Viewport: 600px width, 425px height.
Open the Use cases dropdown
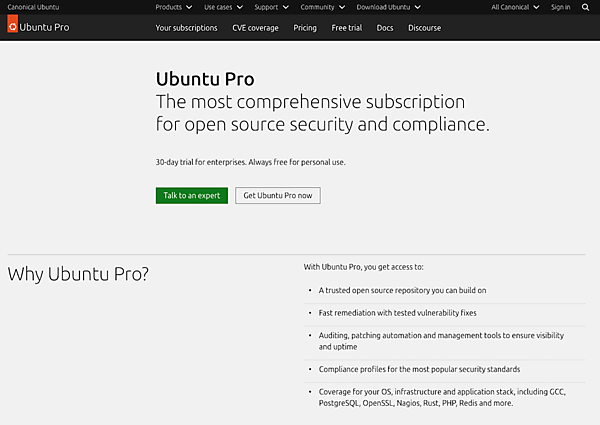click(221, 7)
